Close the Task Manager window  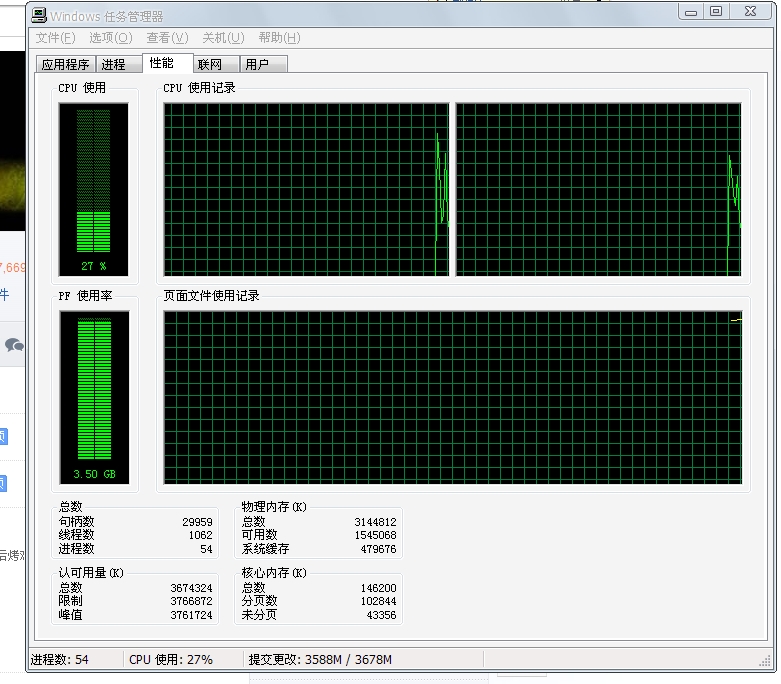751,11
